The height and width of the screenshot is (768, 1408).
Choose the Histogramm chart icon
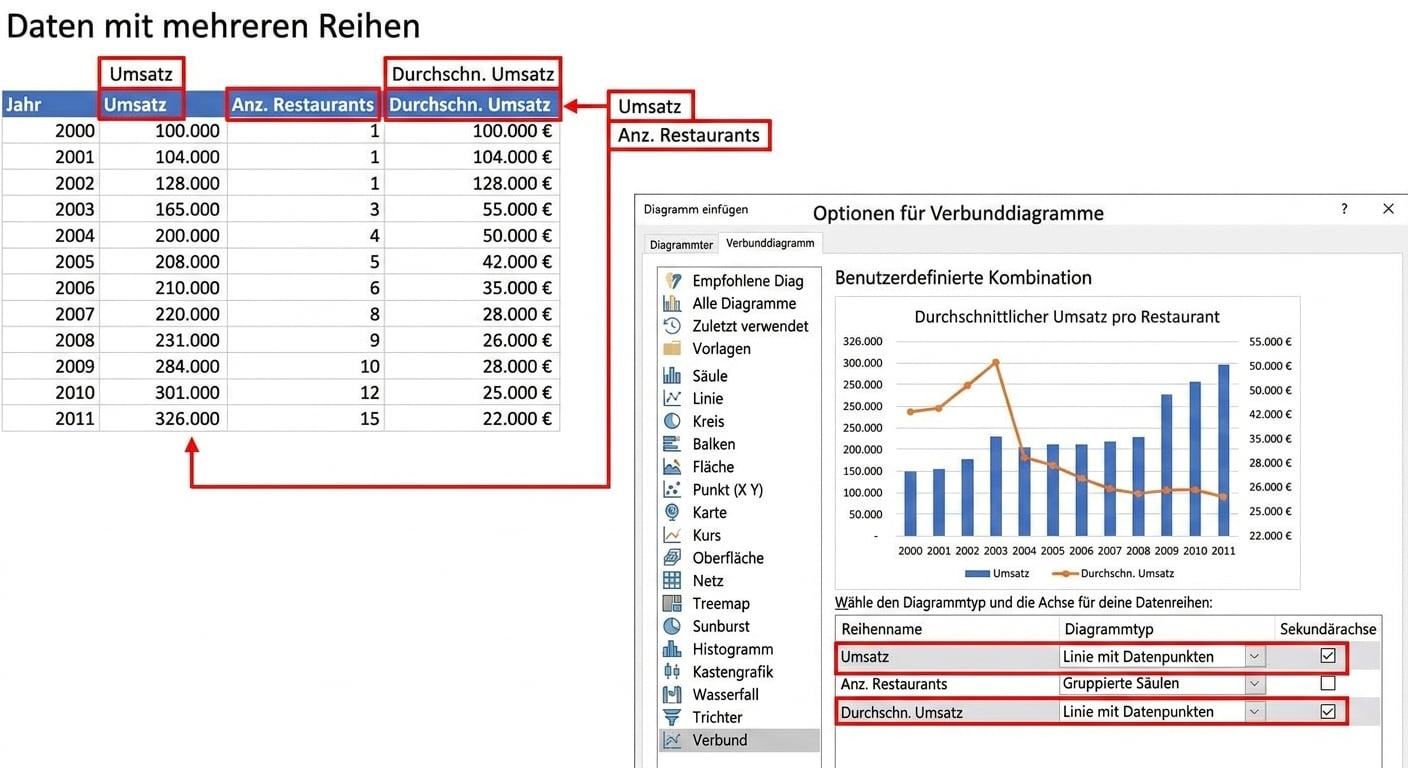point(672,649)
